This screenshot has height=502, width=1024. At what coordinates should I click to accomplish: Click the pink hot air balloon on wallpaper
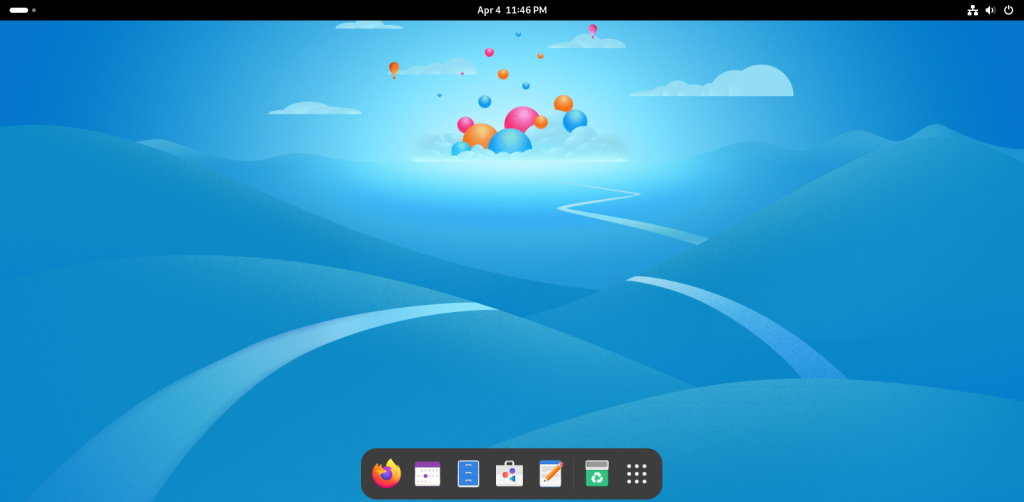point(593,30)
